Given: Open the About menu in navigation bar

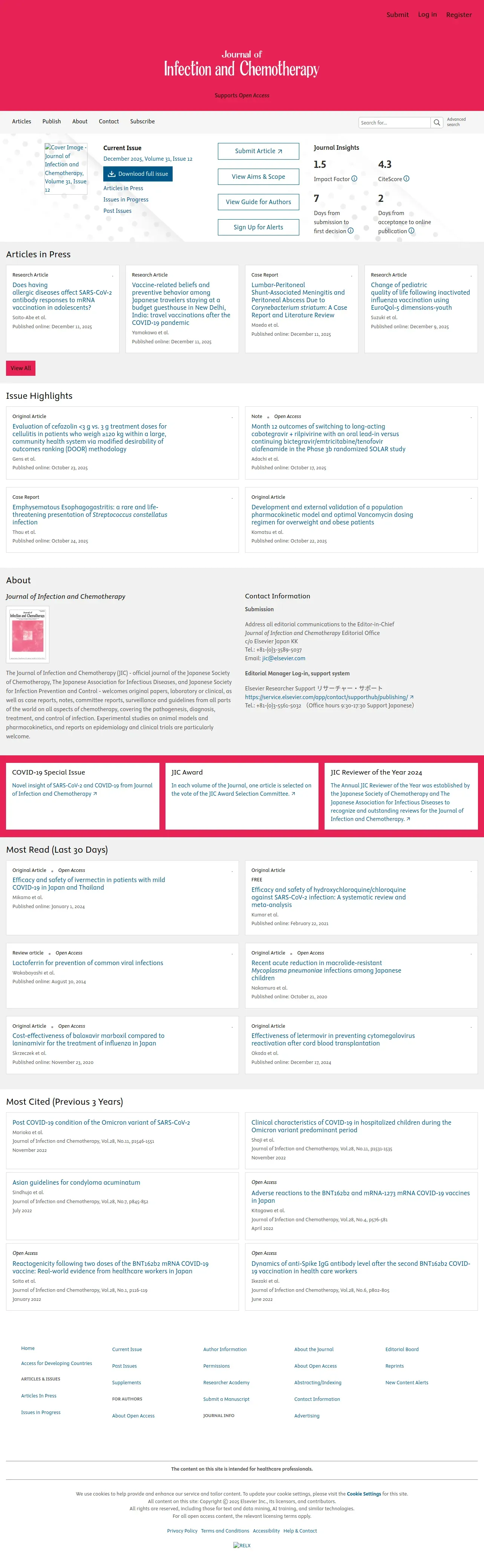Looking at the screenshot, I should pyautogui.click(x=80, y=121).
